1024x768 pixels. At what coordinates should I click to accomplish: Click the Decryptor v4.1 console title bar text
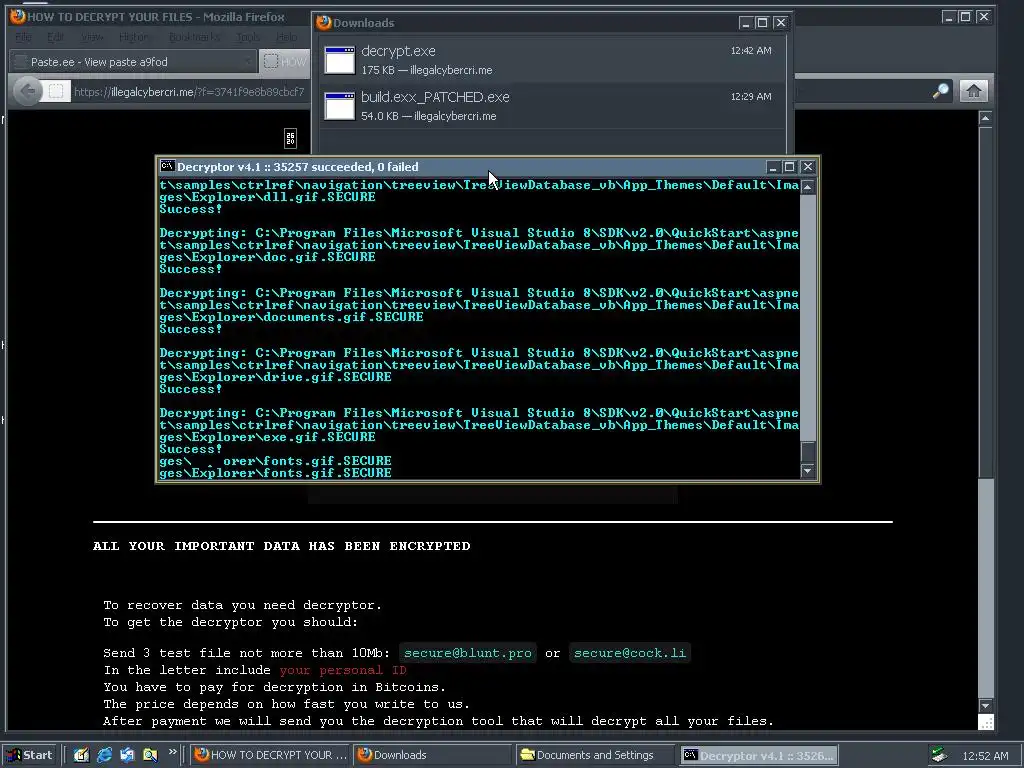pos(298,167)
